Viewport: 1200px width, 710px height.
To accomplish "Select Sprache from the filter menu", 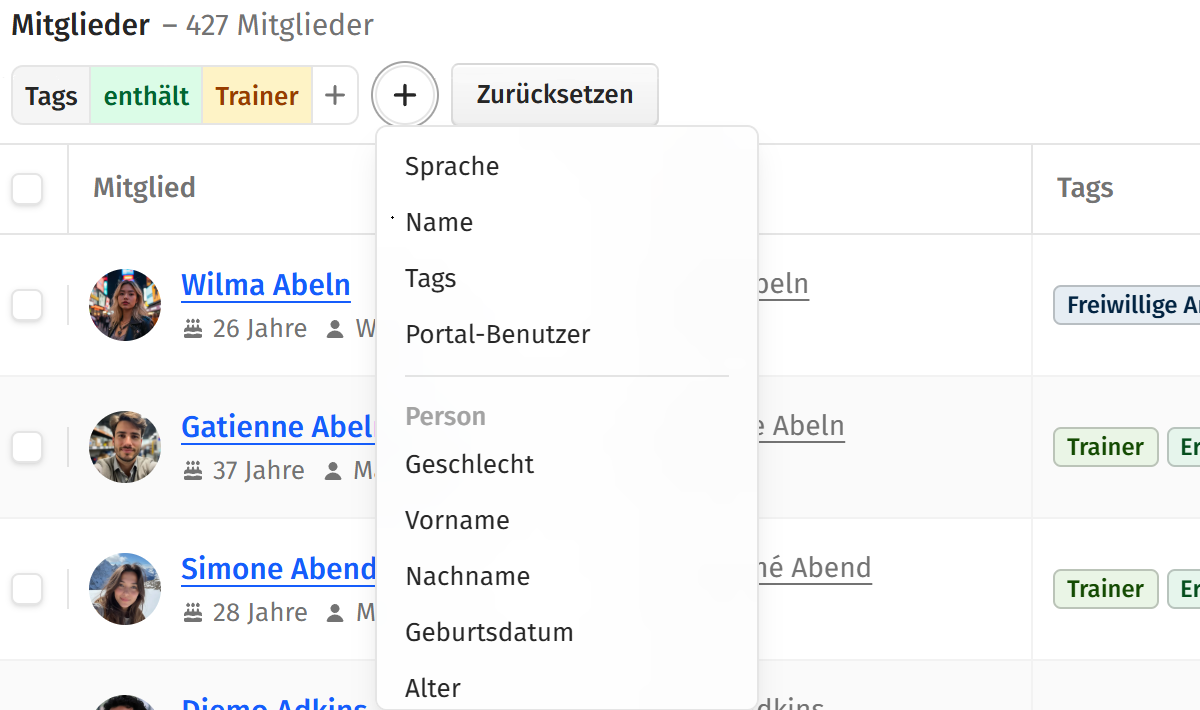I will 451,166.
